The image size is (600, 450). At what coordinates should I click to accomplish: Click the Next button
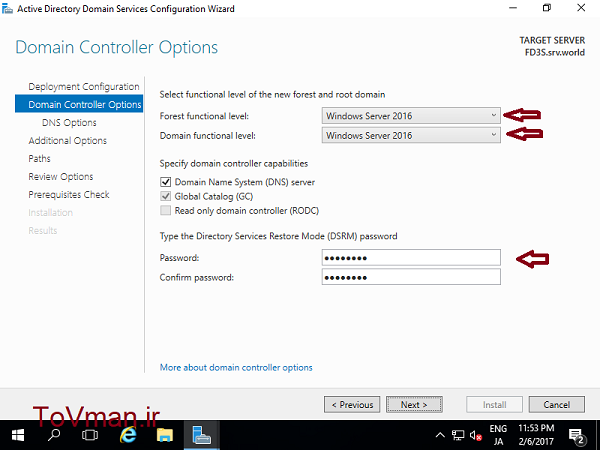(414, 404)
